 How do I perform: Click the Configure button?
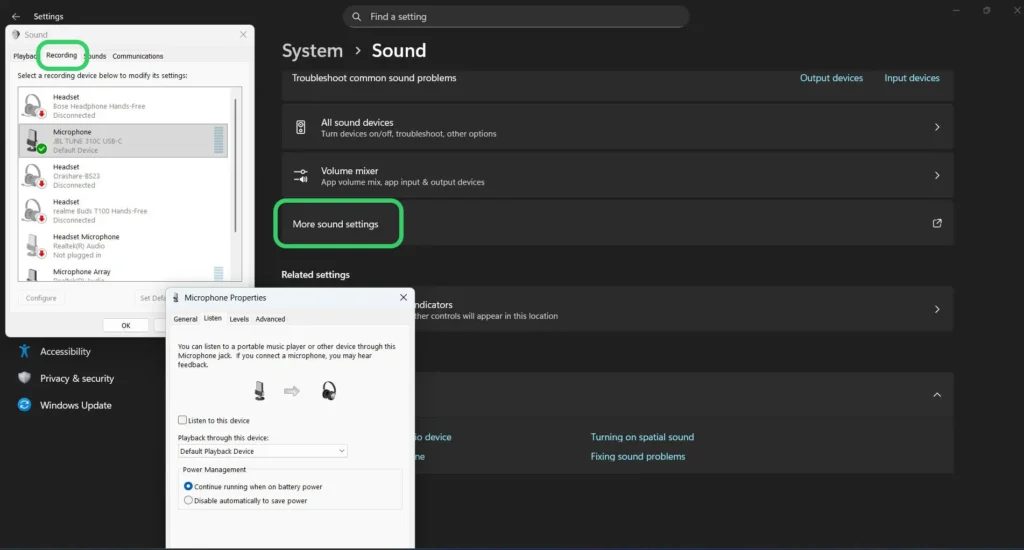(41, 298)
